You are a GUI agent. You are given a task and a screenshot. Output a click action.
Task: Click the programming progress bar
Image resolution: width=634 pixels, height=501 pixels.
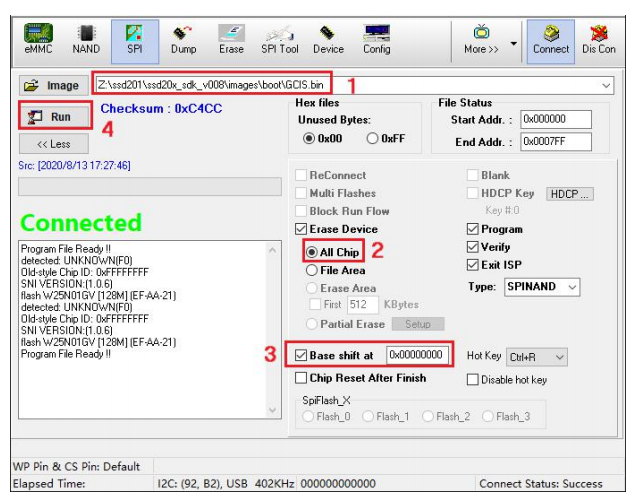tap(150, 186)
